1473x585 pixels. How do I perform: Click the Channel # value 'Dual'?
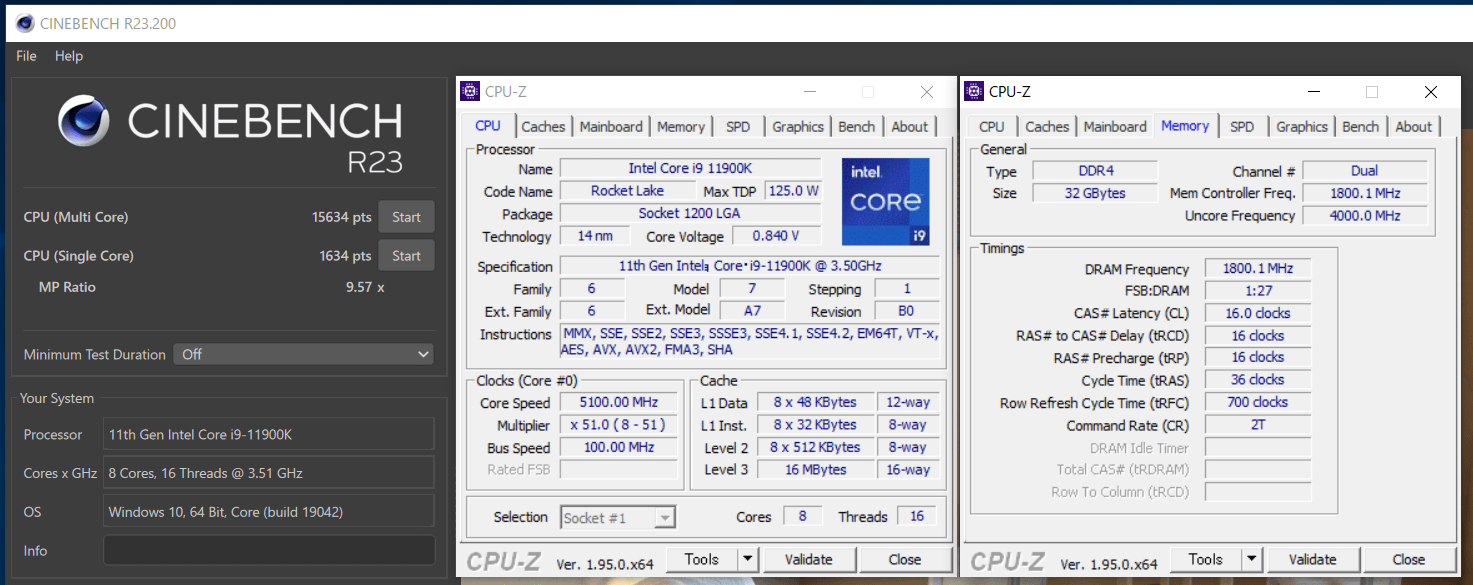(1365, 171)
